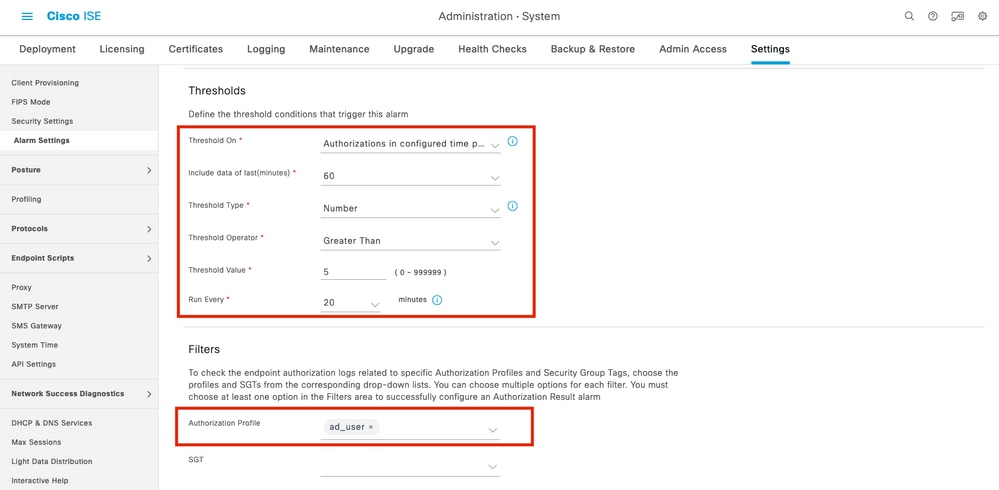Image resolution: width=999 pixels, height=490 pixels.
Task: Open SMTP Server in sidebar
Action: pyautogui.click(x=35, y=306)
